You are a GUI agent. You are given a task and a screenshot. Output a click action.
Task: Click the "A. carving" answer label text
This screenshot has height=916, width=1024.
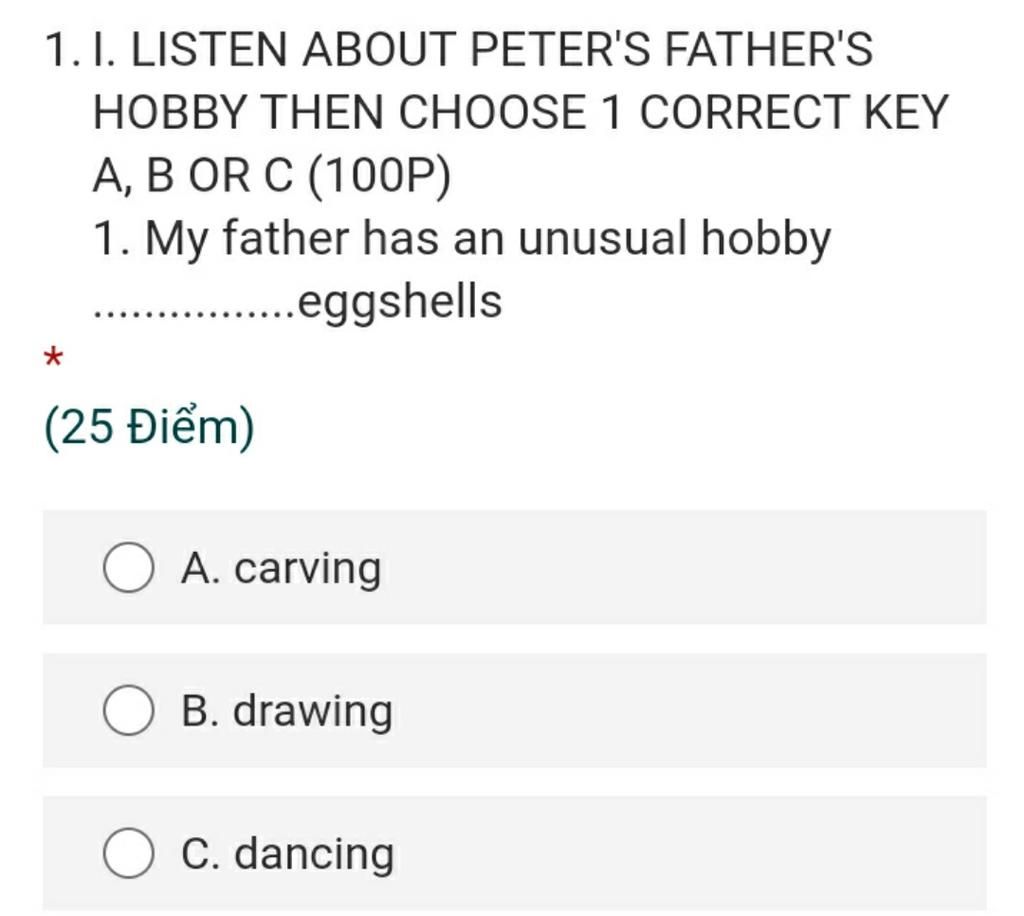(282, 569)
